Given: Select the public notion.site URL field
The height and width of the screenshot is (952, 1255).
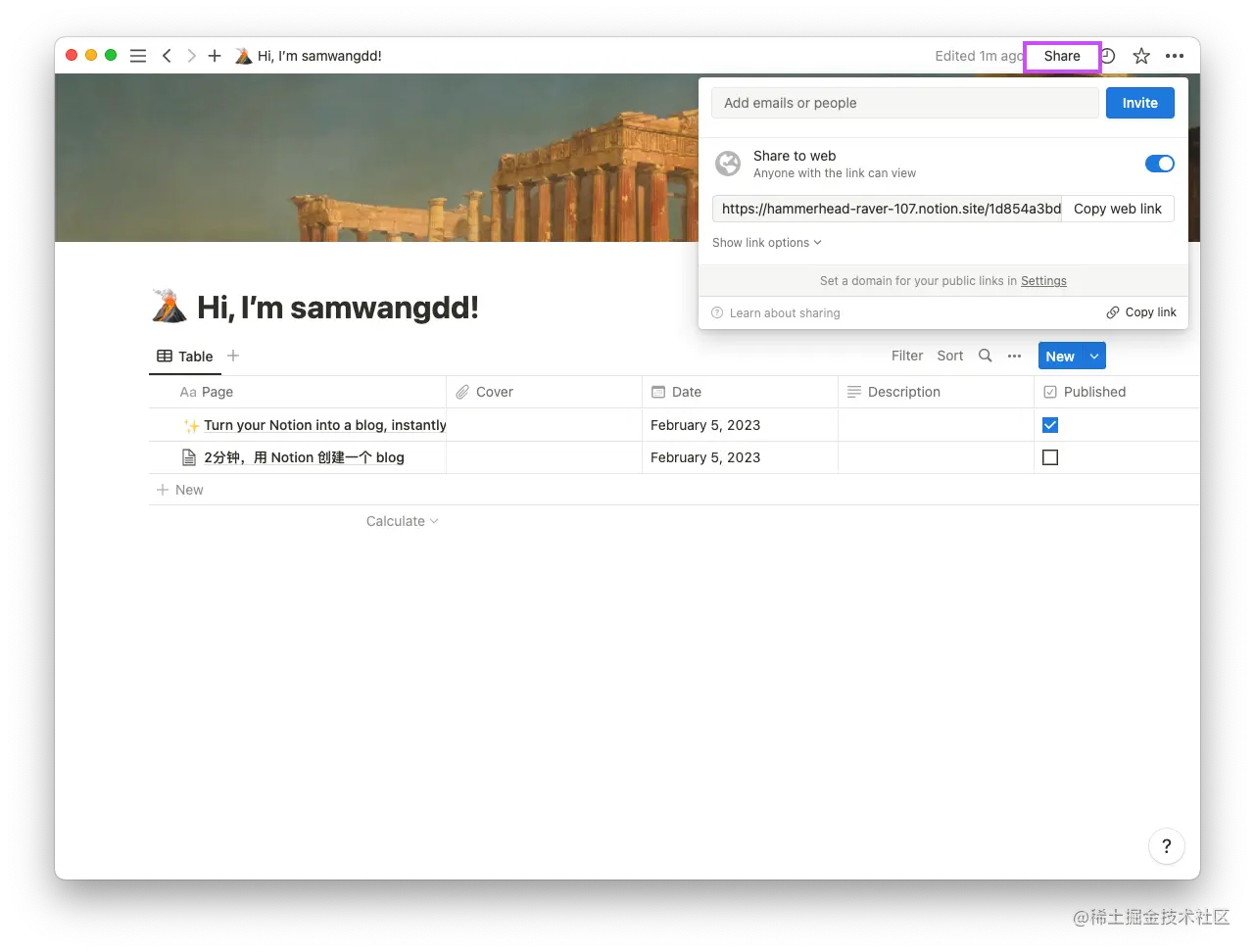Looking at the screenshot, I should [888, 209].
